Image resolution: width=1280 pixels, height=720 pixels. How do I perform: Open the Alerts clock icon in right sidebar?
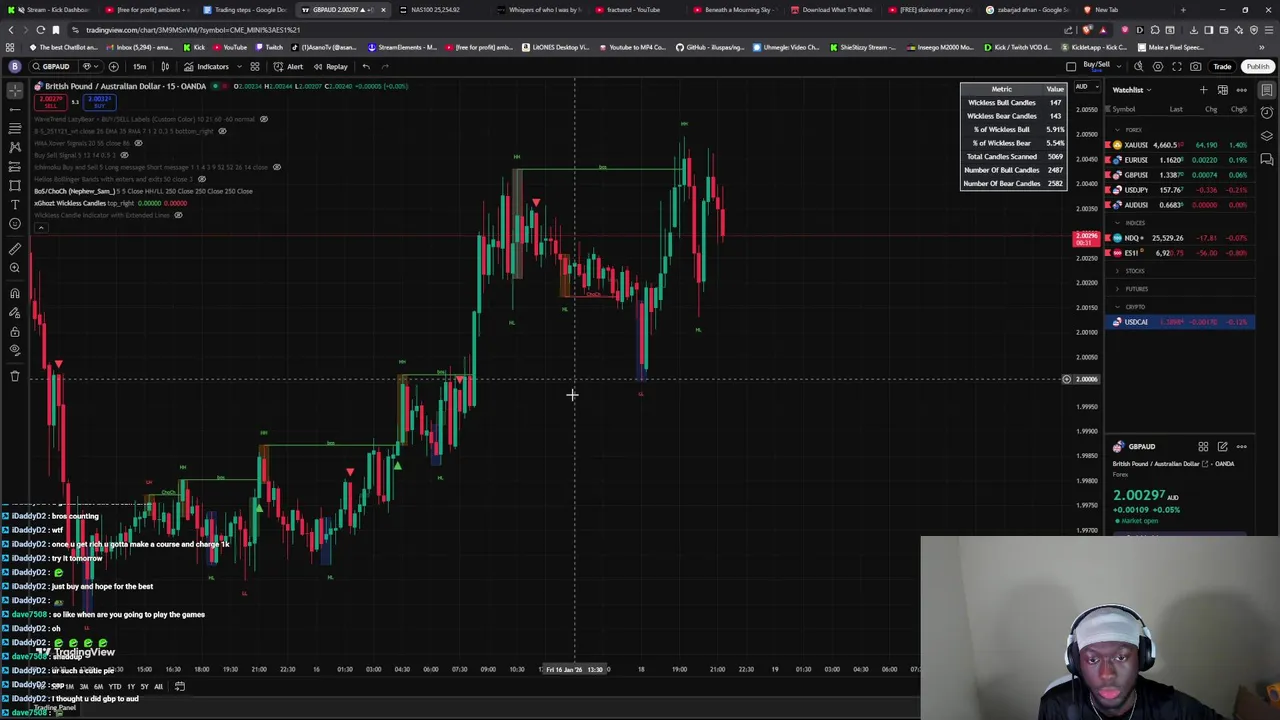pyautogui.click(x=1267, y=113)
